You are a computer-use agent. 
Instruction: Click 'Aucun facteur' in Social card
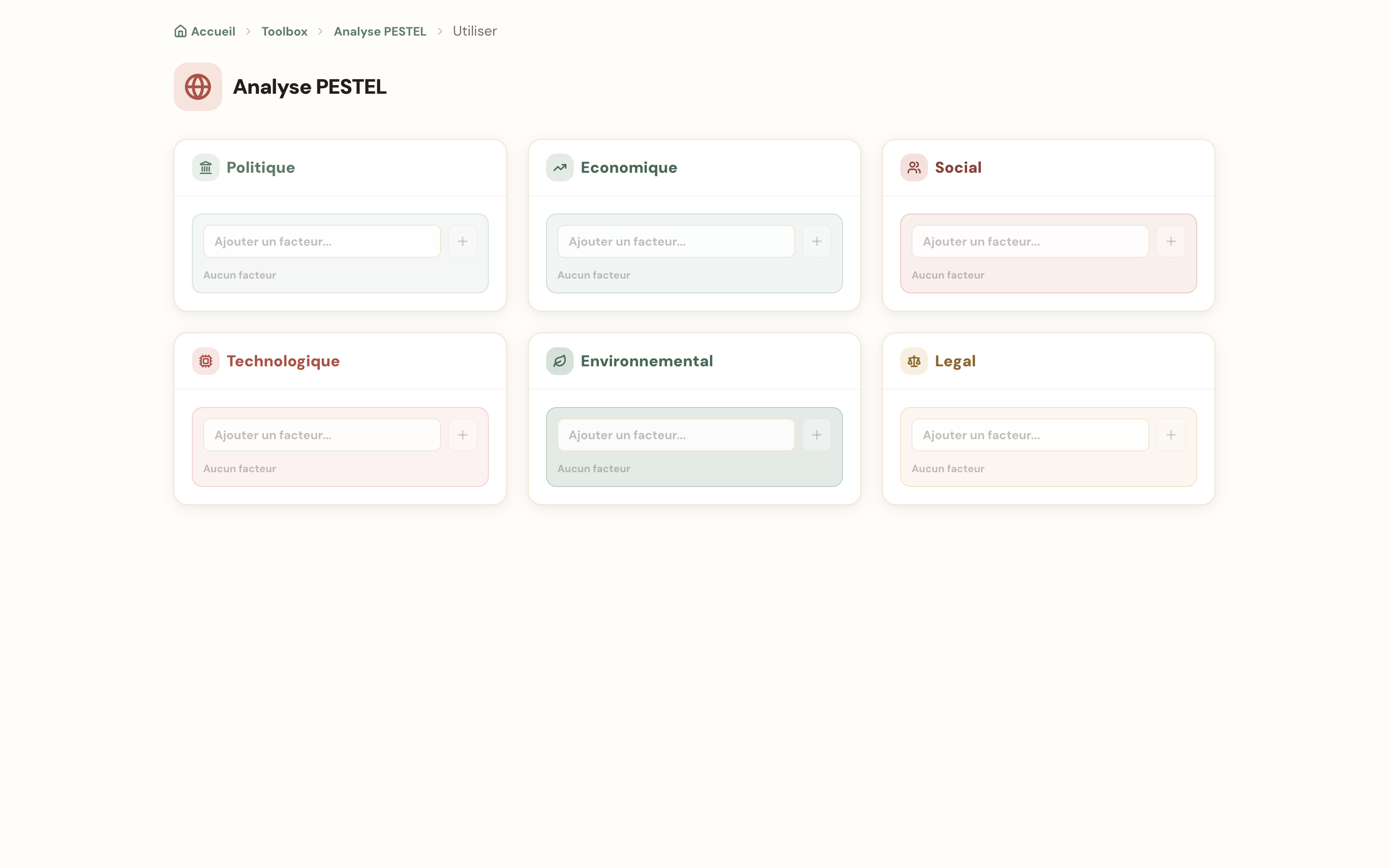[x=948, y=275]
